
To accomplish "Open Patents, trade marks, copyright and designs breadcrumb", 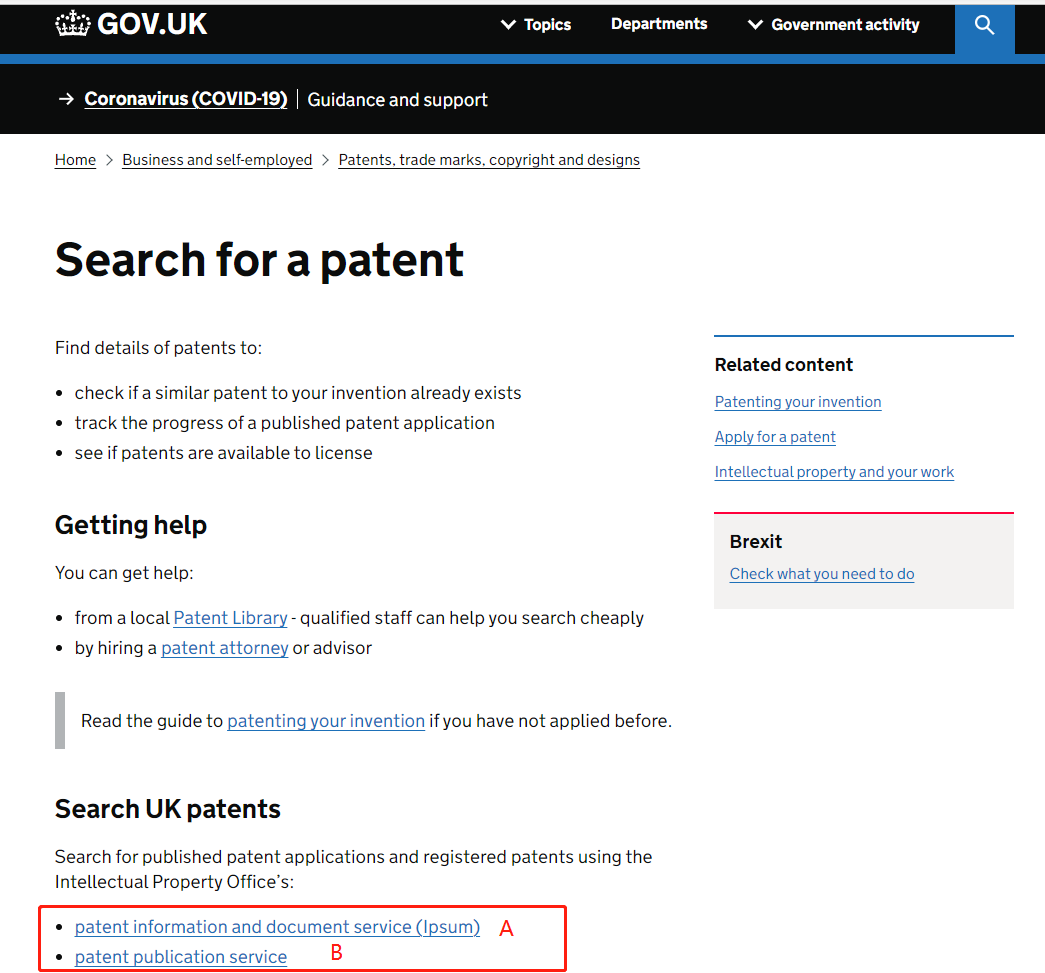I will 489,160.
